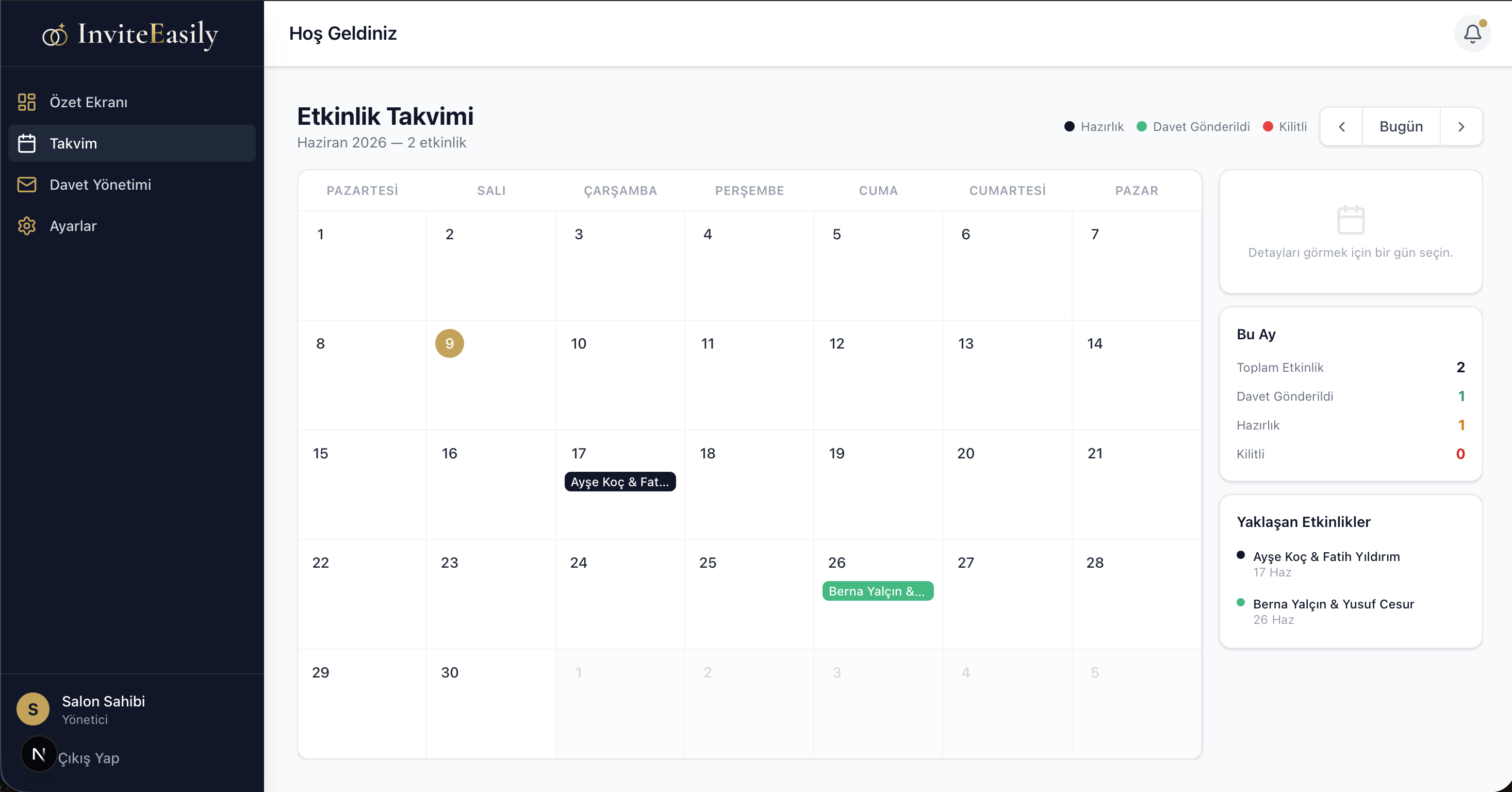Image resolution: width=1512 pixels, height=792 pixels.
Task: Click the ÇARŞAMBA column header
Action: [x=620, y=191]
